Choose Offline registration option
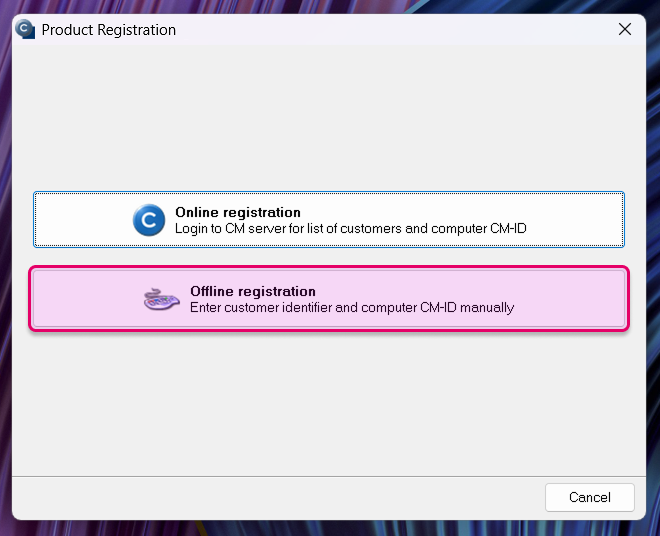This screenshot has width=660, height=536. [x=329, y=299]
